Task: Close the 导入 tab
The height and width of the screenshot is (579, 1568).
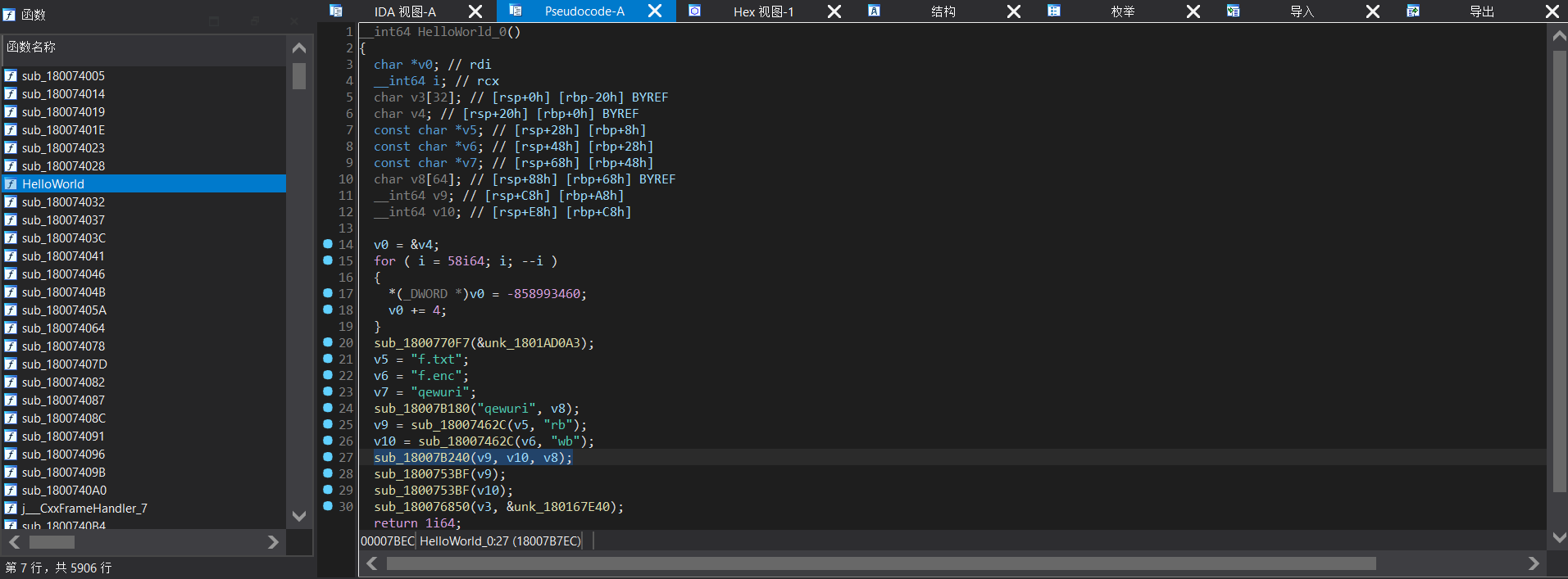Action: point(1373,11)
